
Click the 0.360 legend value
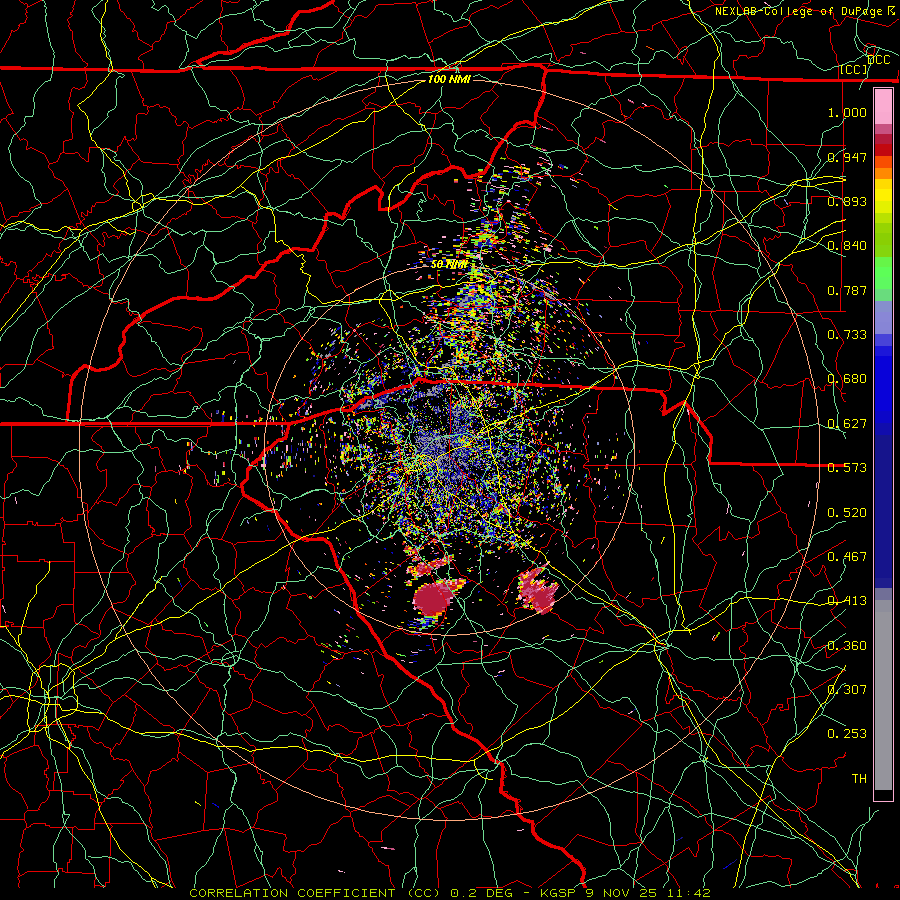click(x=847, y=646)
